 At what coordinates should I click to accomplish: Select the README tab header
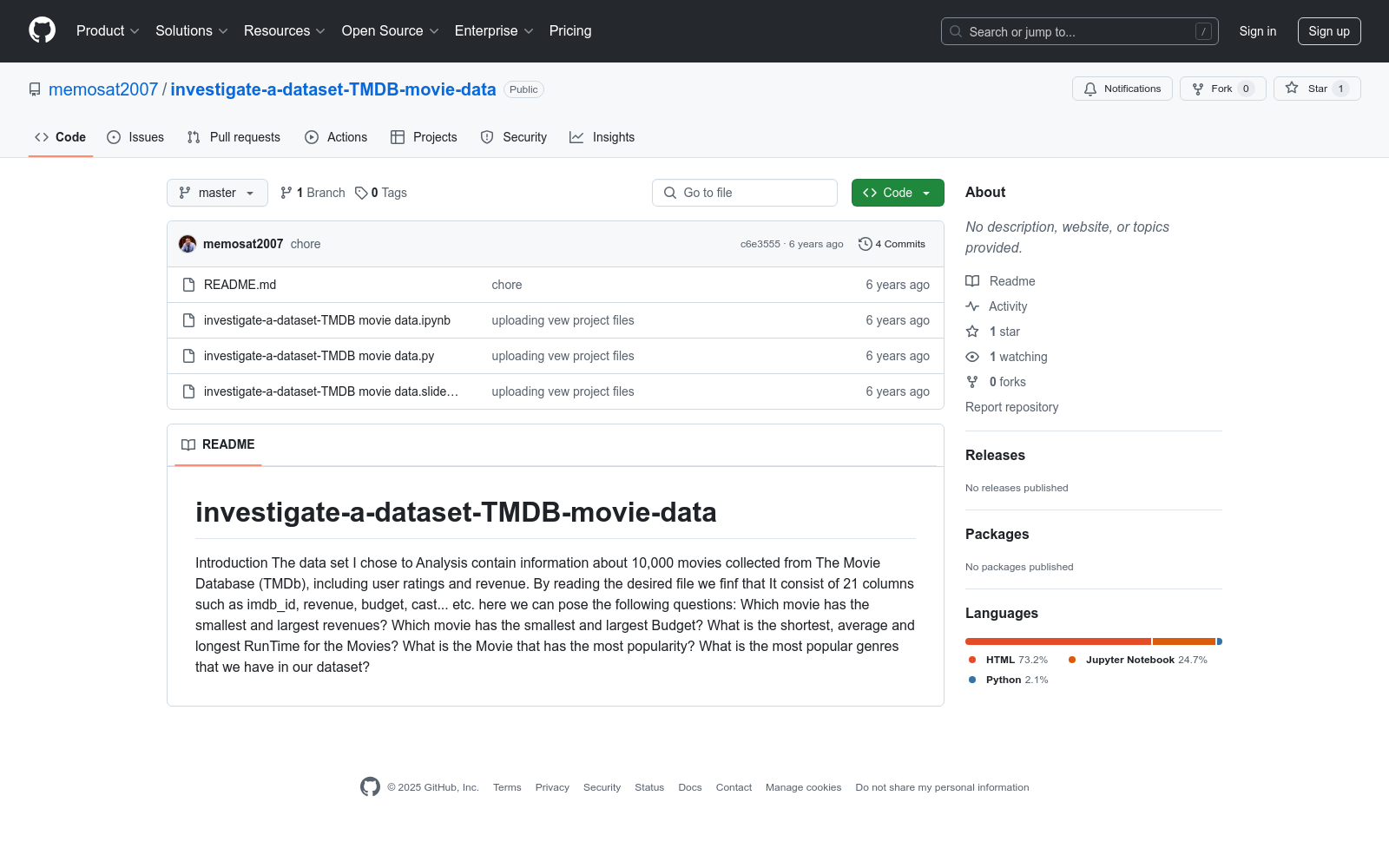pos(218,444)
